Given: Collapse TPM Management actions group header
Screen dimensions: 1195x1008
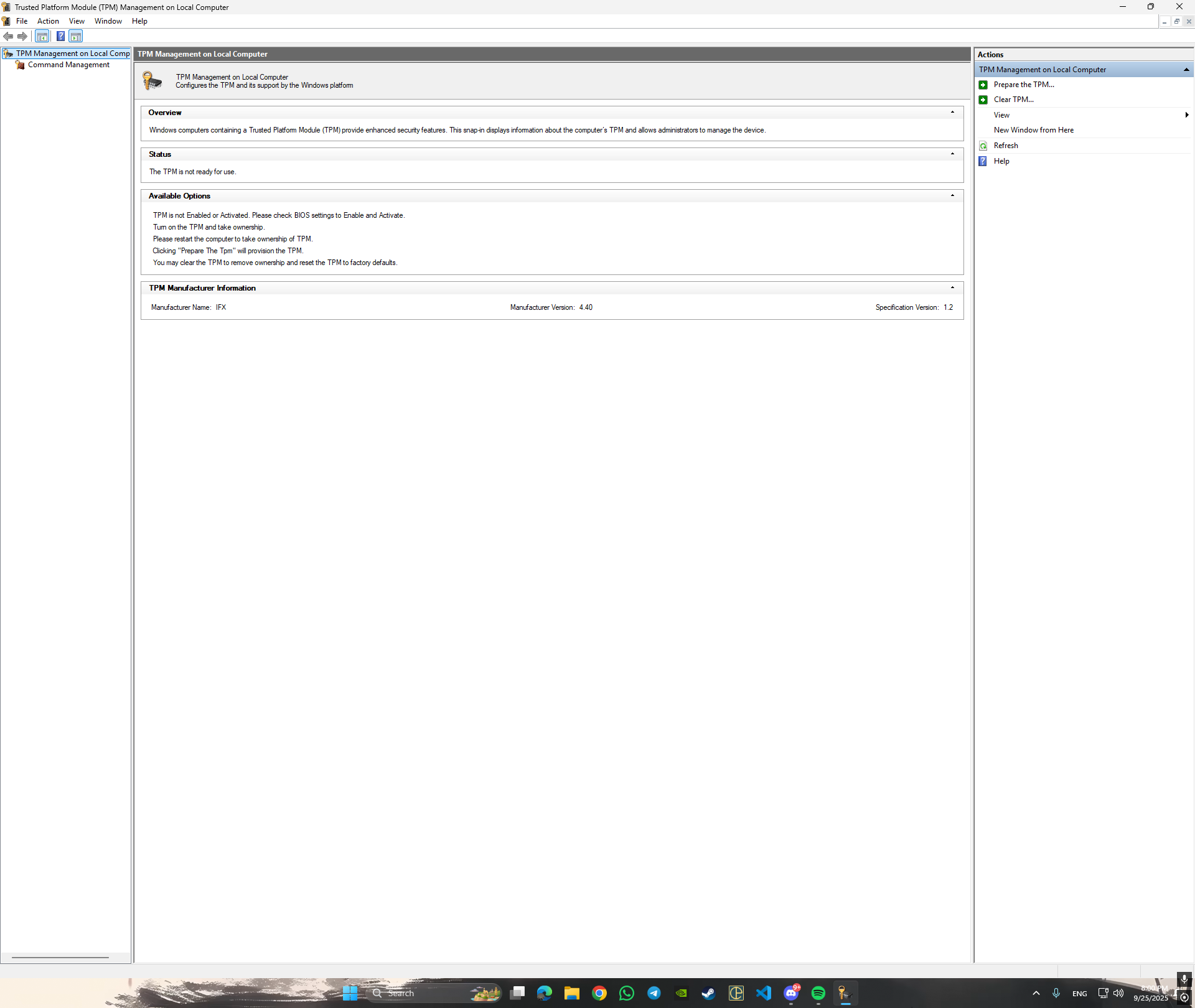Looking at the screenshot, I should pos(1186,70).
